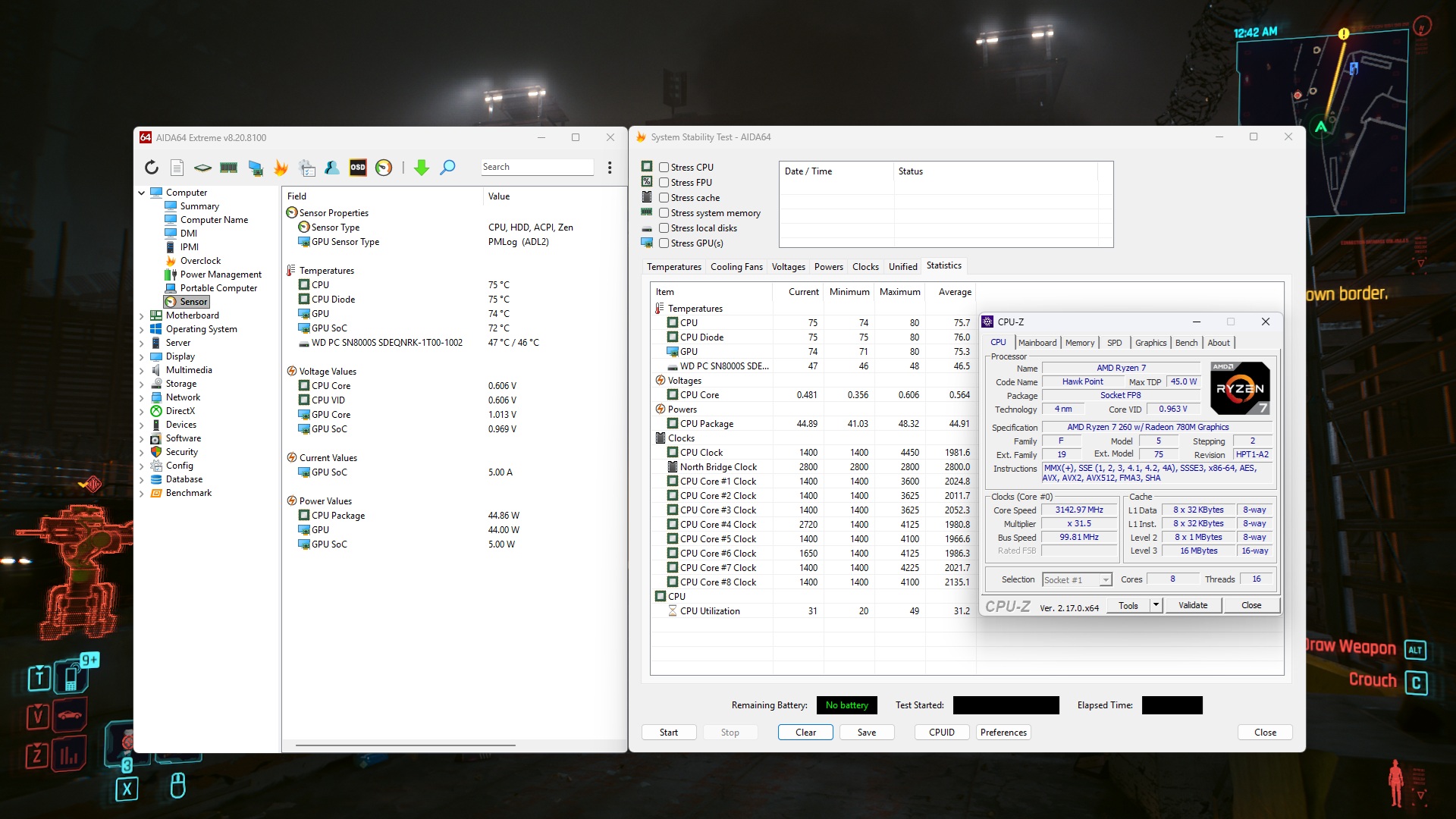The image size is (1456, 819).
Task: Click the AIDA64 Search input field
Action: (x=536, y=167)
